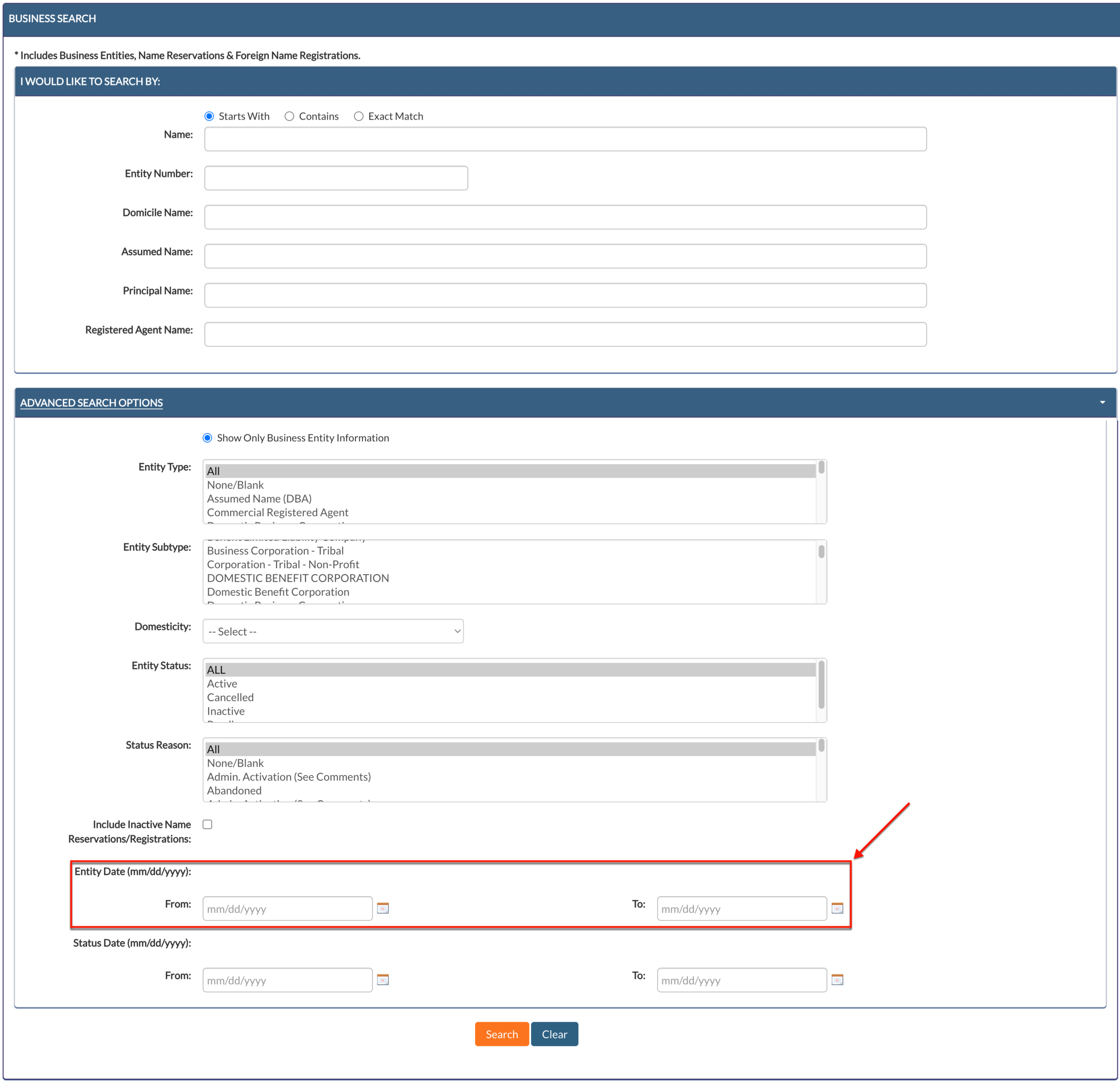Select ALL in Entity Status list
The height and width of the screenshot is (1083, 1120).
point(510,670)
